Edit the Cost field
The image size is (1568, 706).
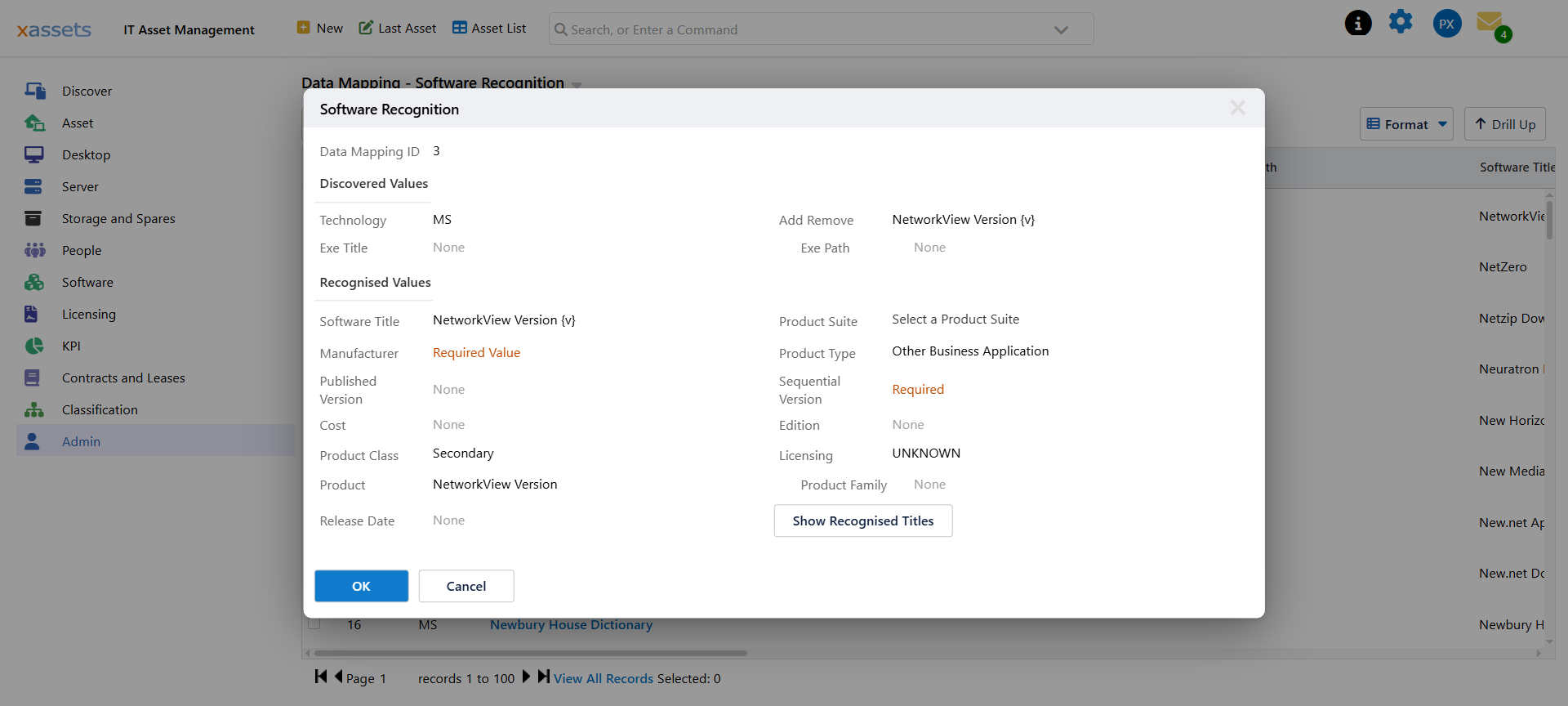pyautogui.click(x=448, y=425)
